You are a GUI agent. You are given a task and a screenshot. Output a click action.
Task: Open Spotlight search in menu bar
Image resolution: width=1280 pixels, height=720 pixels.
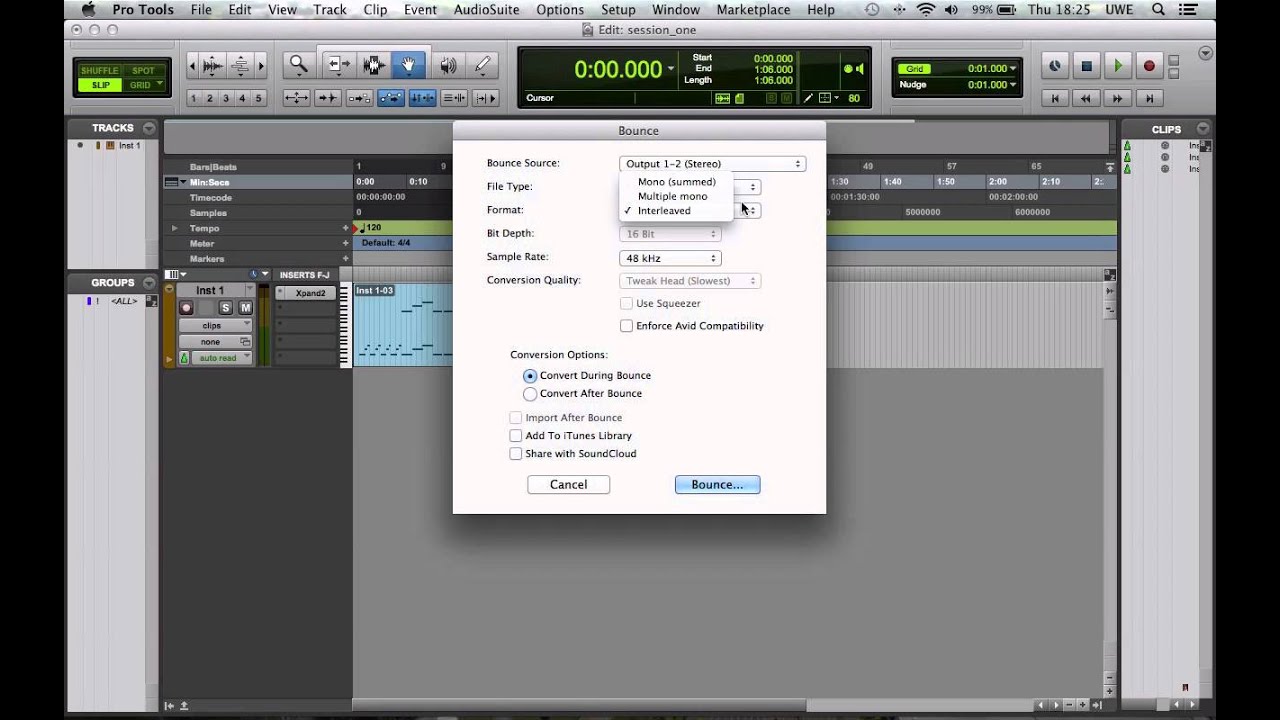tap(1158, 10)
